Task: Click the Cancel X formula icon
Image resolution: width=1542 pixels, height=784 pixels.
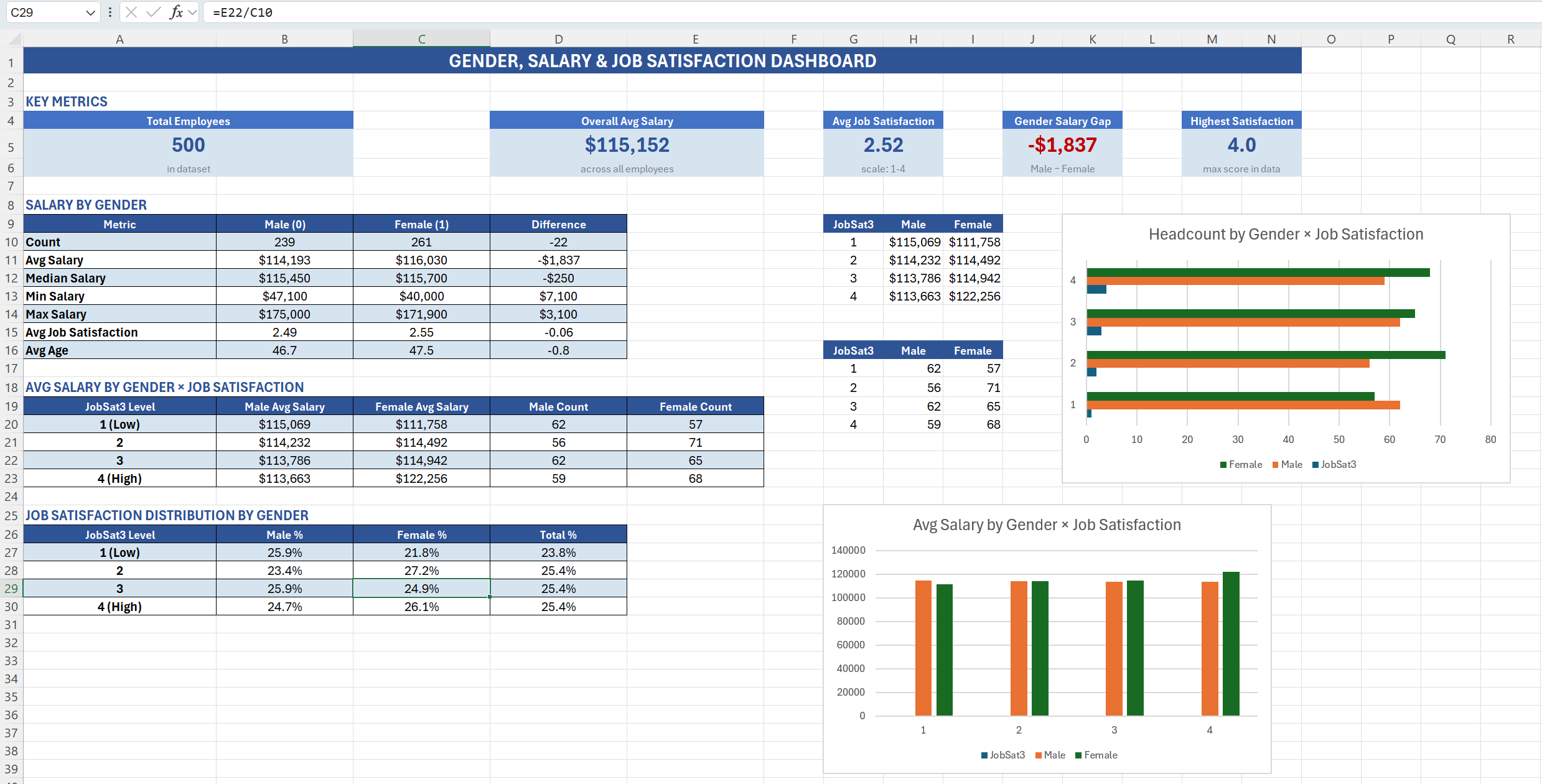Action: tap(131, 12)
